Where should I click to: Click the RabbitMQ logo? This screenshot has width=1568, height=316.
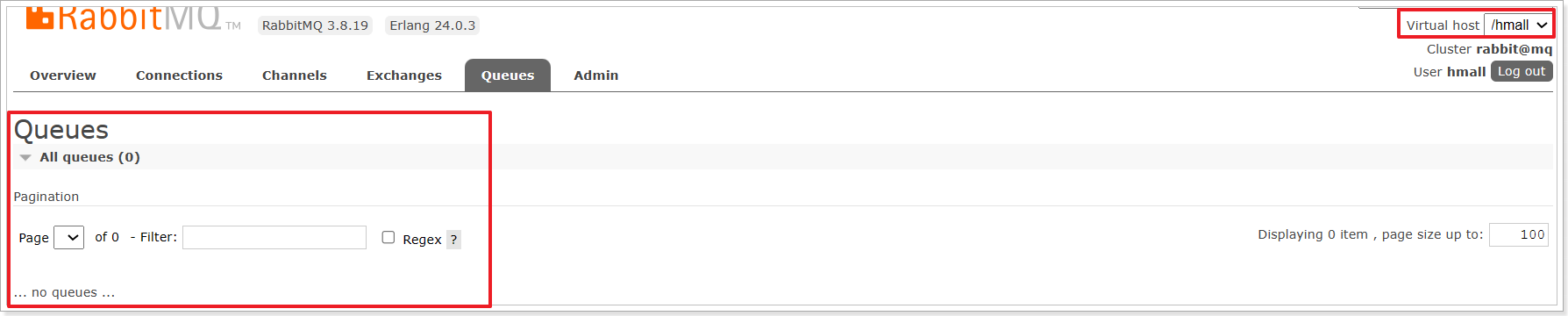(x=132, y=18)
